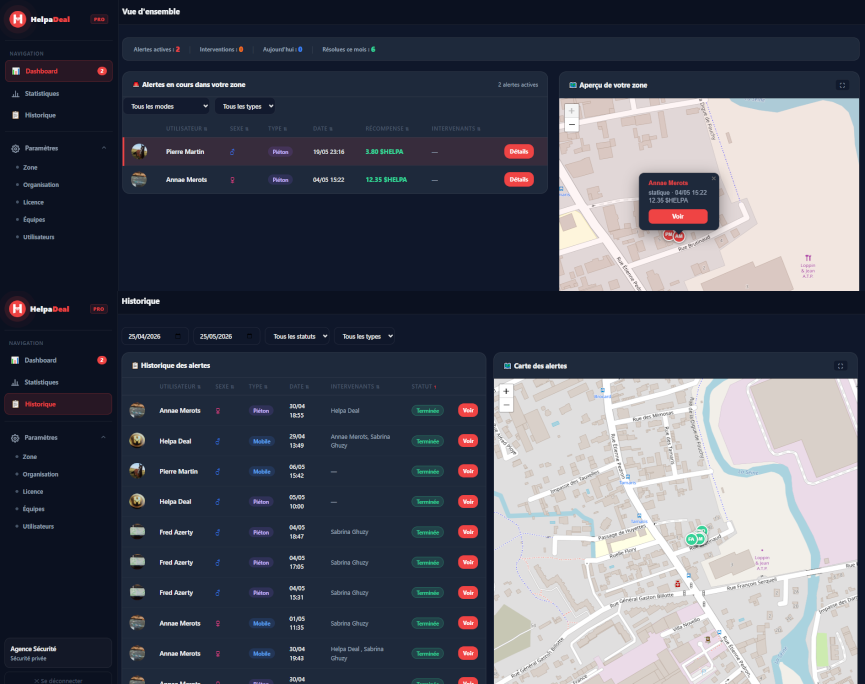This screenshot has height=684, width=865.
Task: Select highlighted Dashboard item in Vue d'ensemble sidebar
Action: click(x=58, y=71)
